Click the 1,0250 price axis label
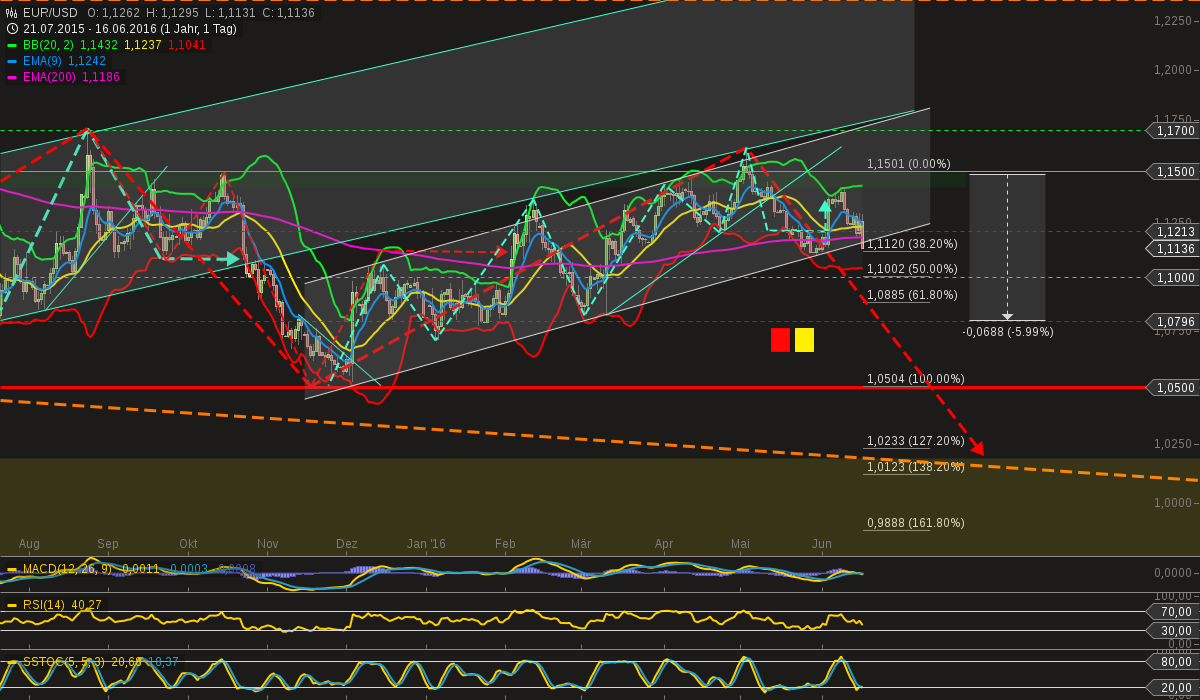This screenshot has height=700, width=1200. 1173,444
